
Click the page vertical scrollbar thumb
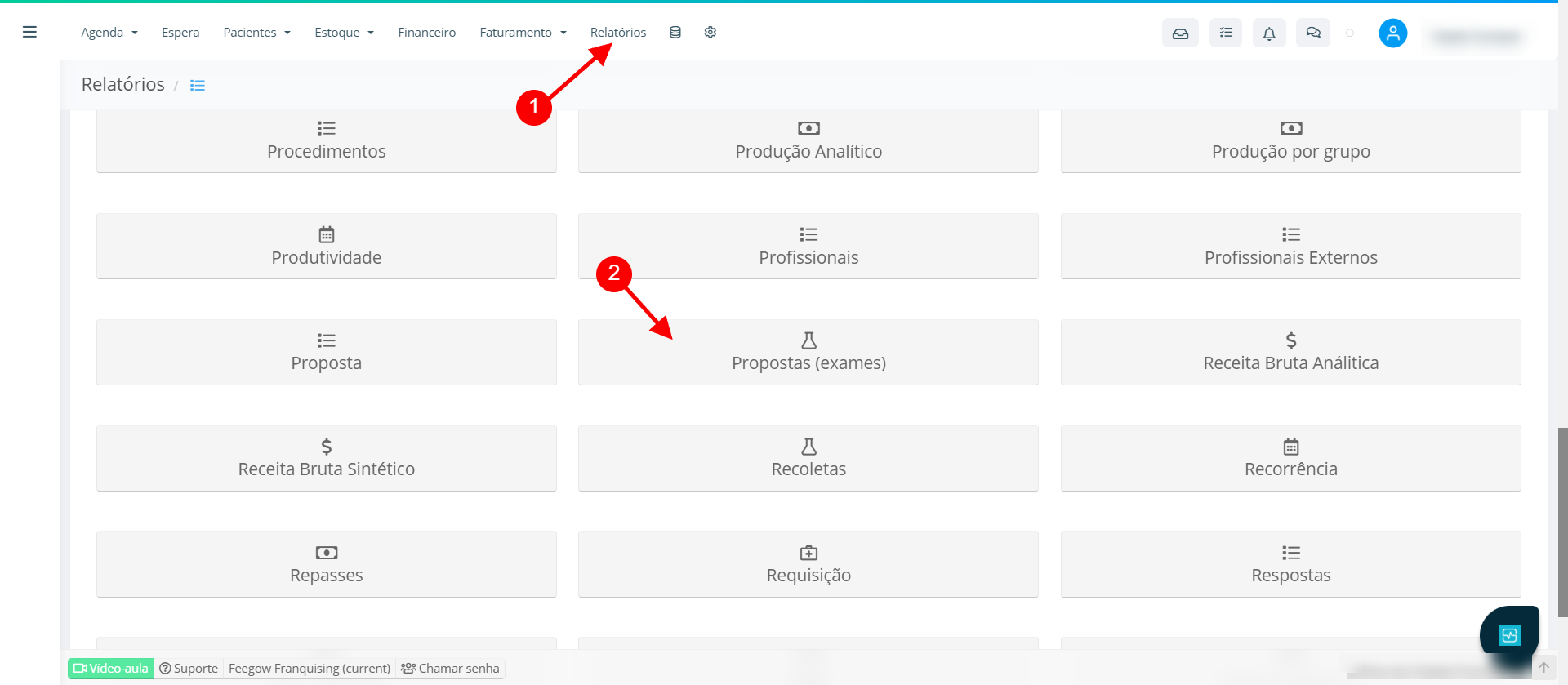(1562, 522)
